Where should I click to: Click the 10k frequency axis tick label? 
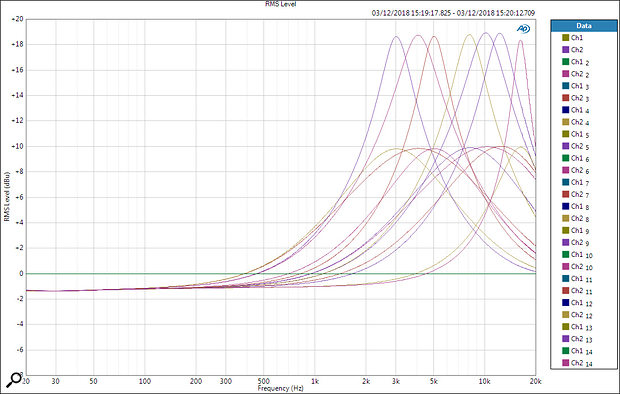(x=484, y=382)
